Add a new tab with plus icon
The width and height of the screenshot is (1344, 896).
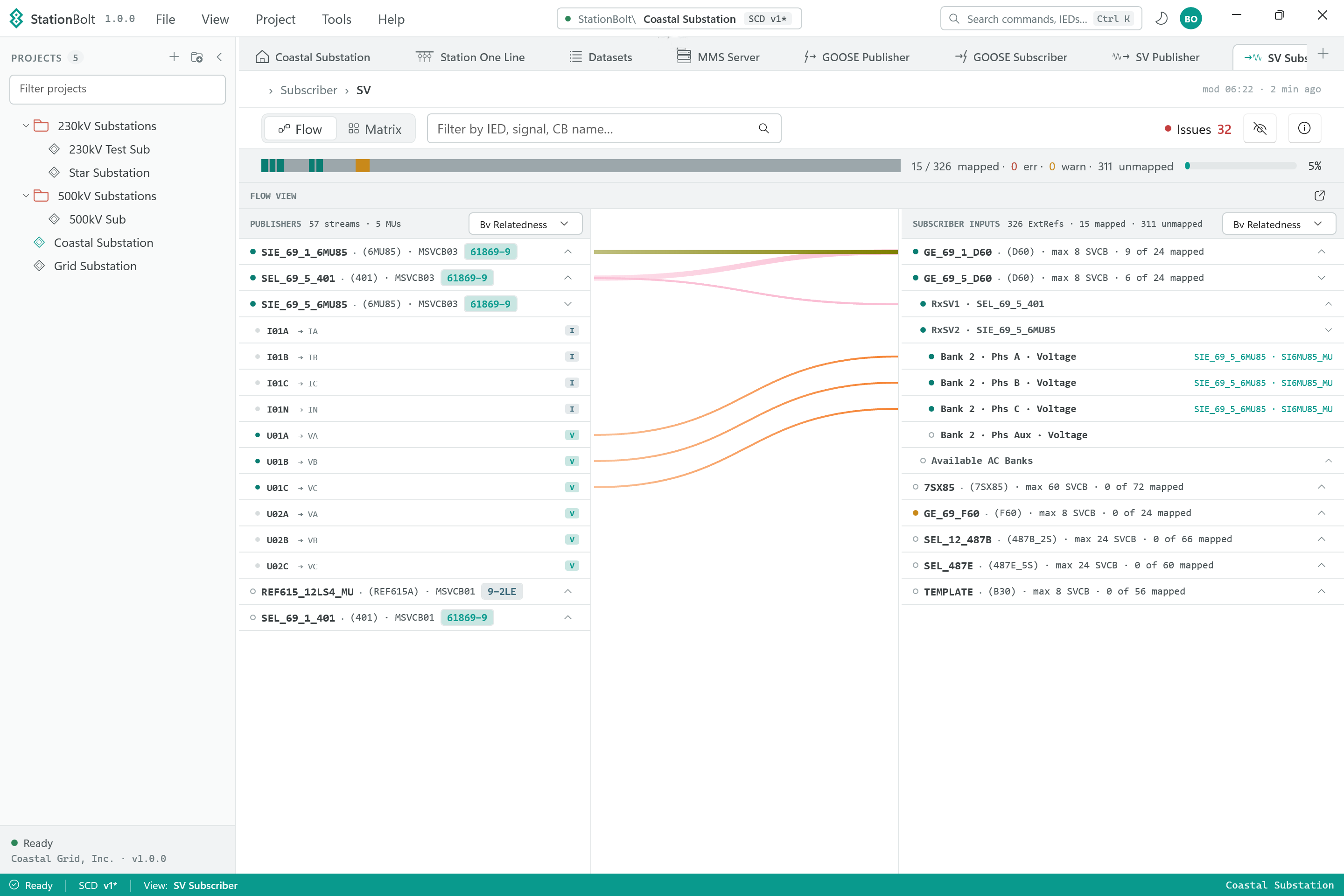click(x=1323, y=54)
